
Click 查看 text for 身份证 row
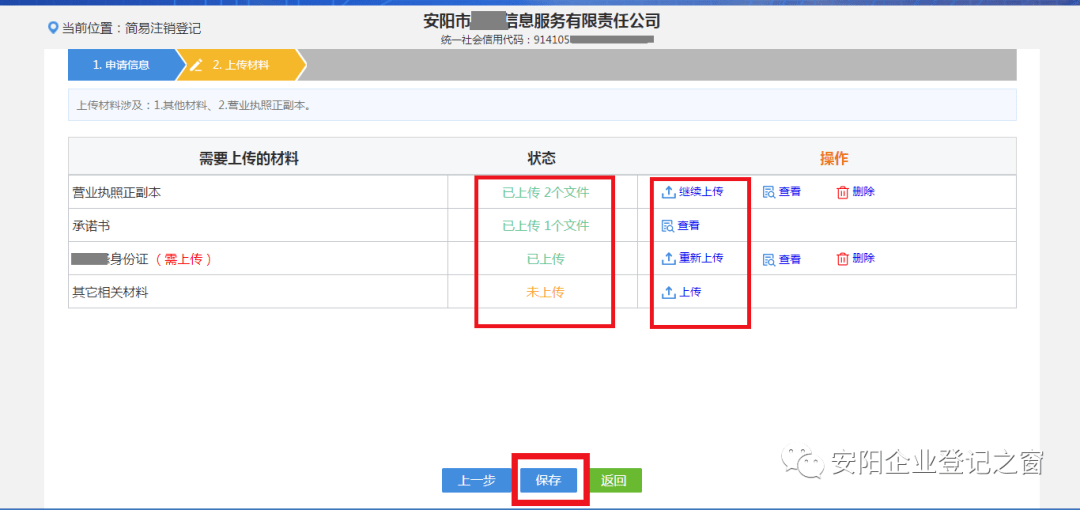point(790,259)
